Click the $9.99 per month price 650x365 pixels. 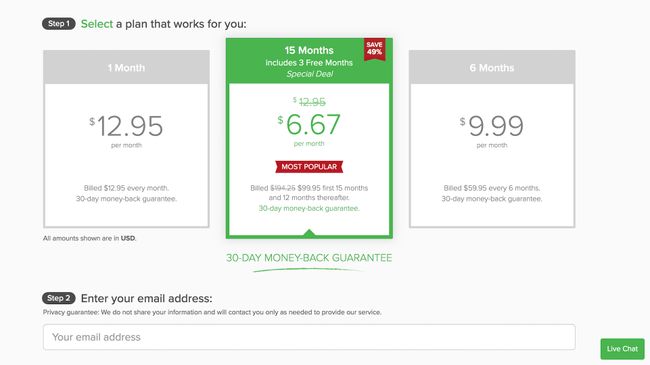pyautogui.click(x=492, y=126)
